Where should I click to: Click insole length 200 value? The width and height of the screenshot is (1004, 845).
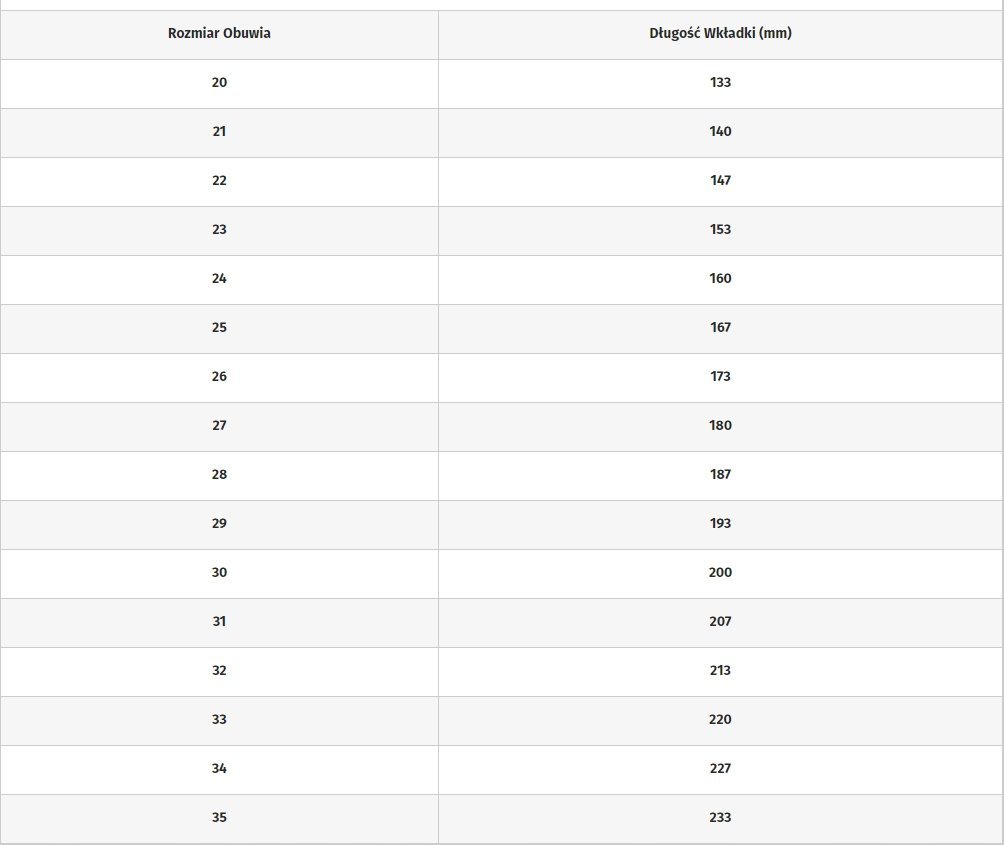click(720, 572)
